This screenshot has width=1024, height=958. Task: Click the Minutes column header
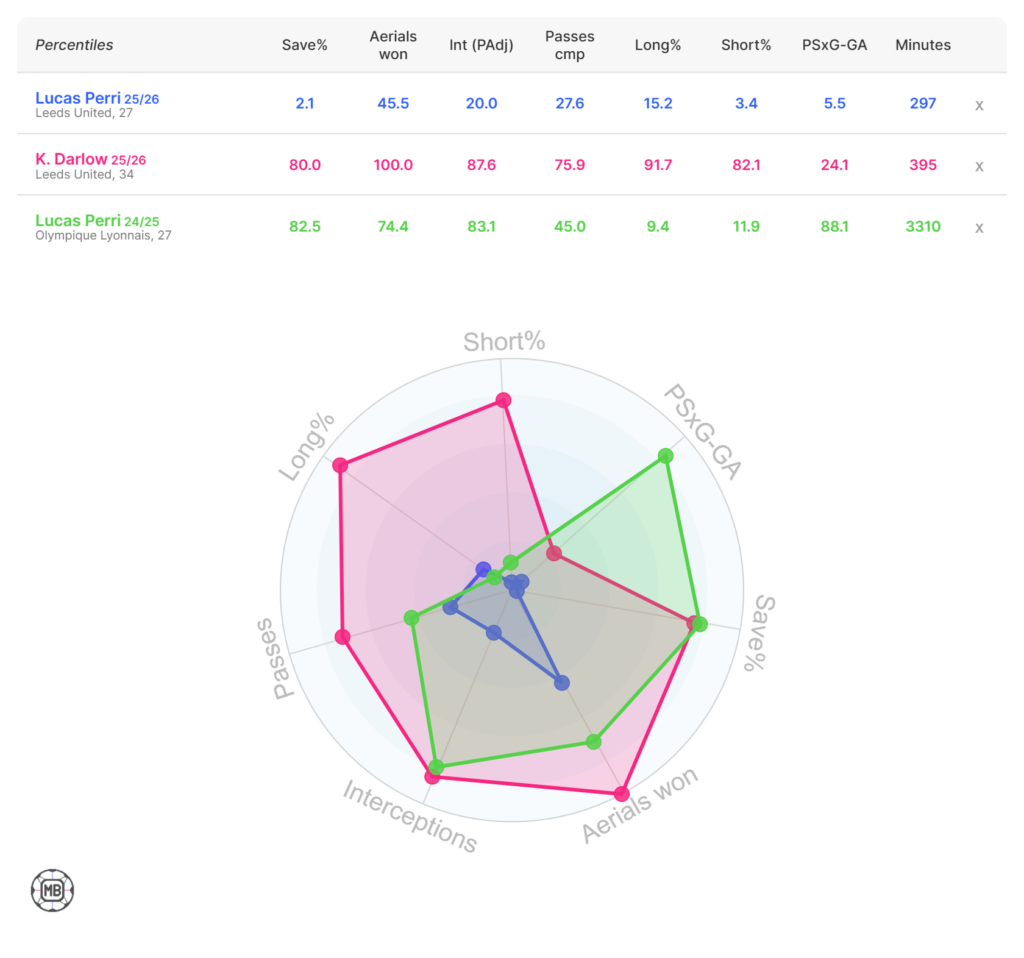coord(922,45)
